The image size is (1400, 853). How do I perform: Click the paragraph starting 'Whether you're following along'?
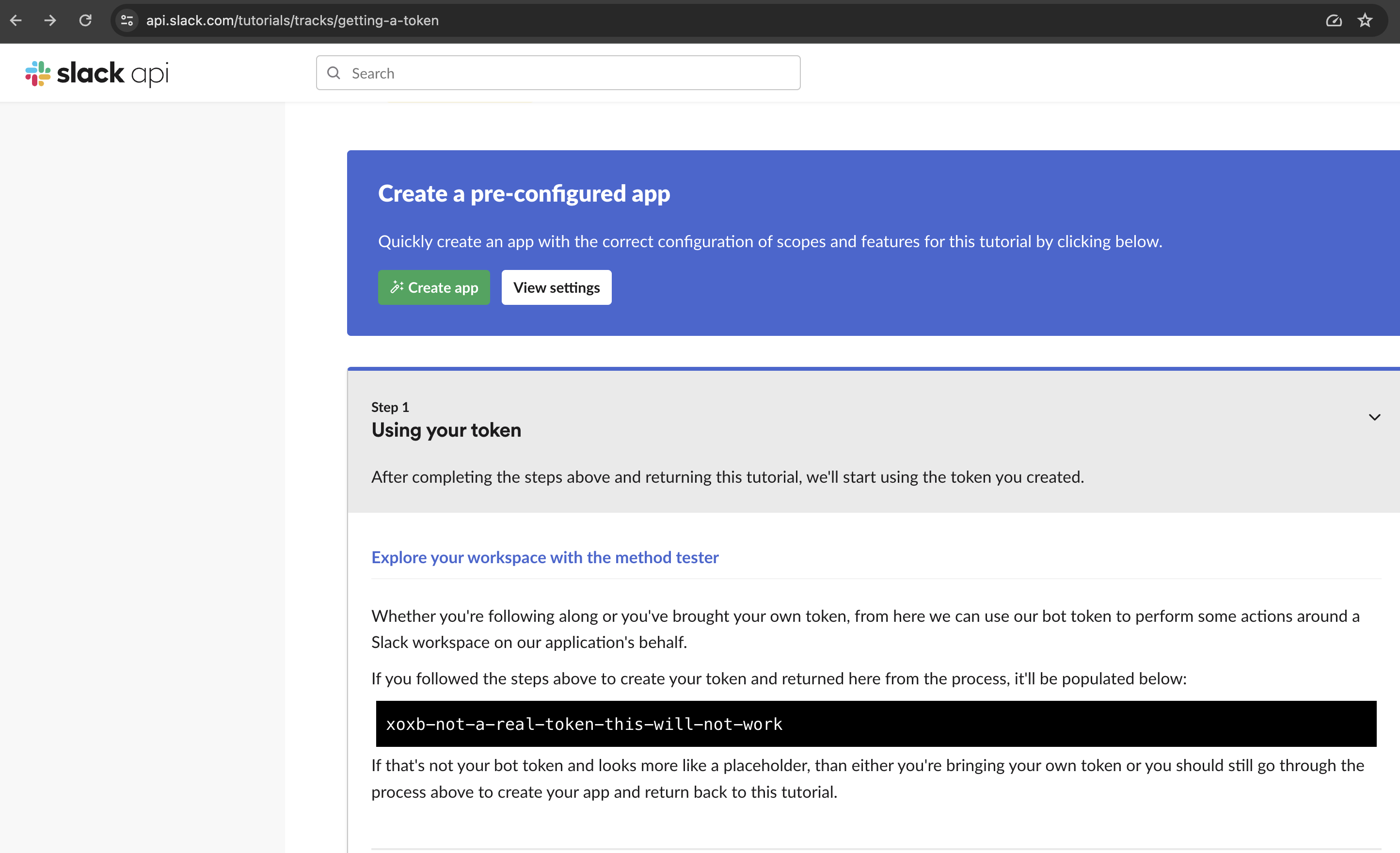865,629
